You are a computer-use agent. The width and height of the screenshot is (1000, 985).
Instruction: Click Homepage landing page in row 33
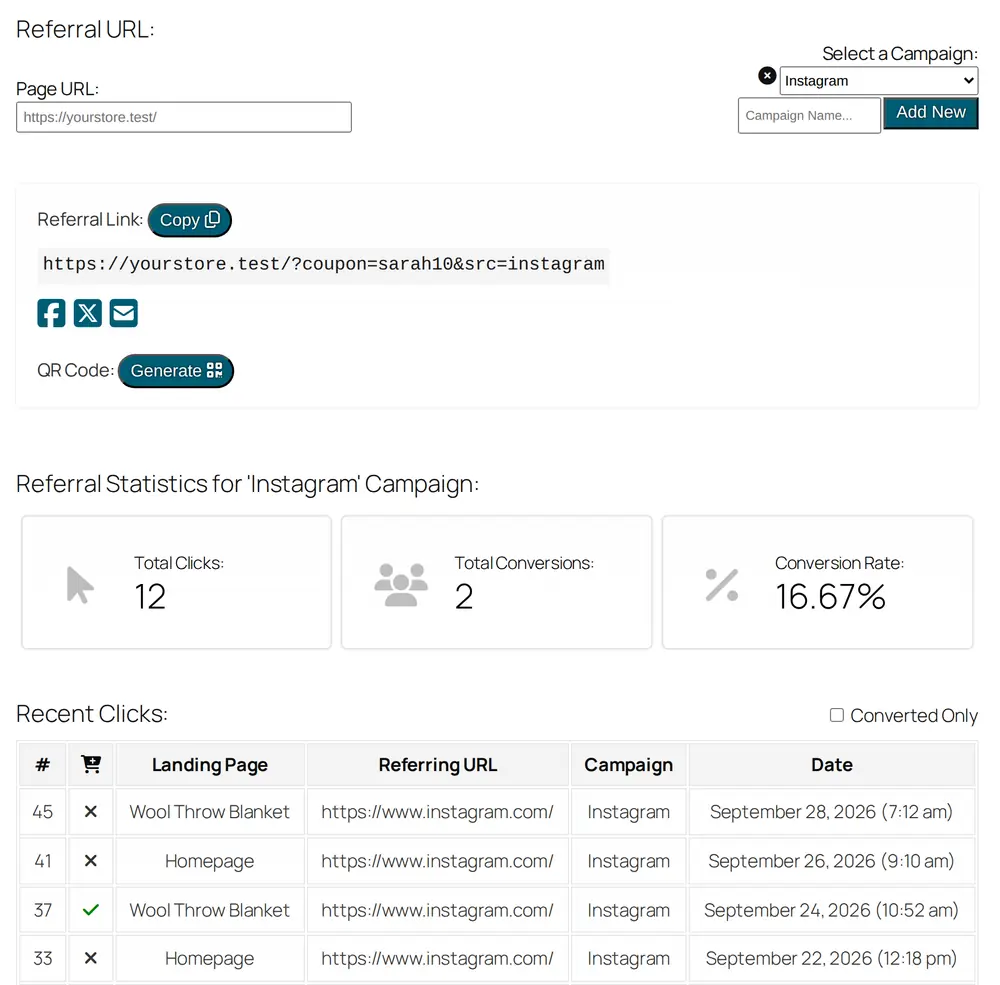(x=209, y=958)
